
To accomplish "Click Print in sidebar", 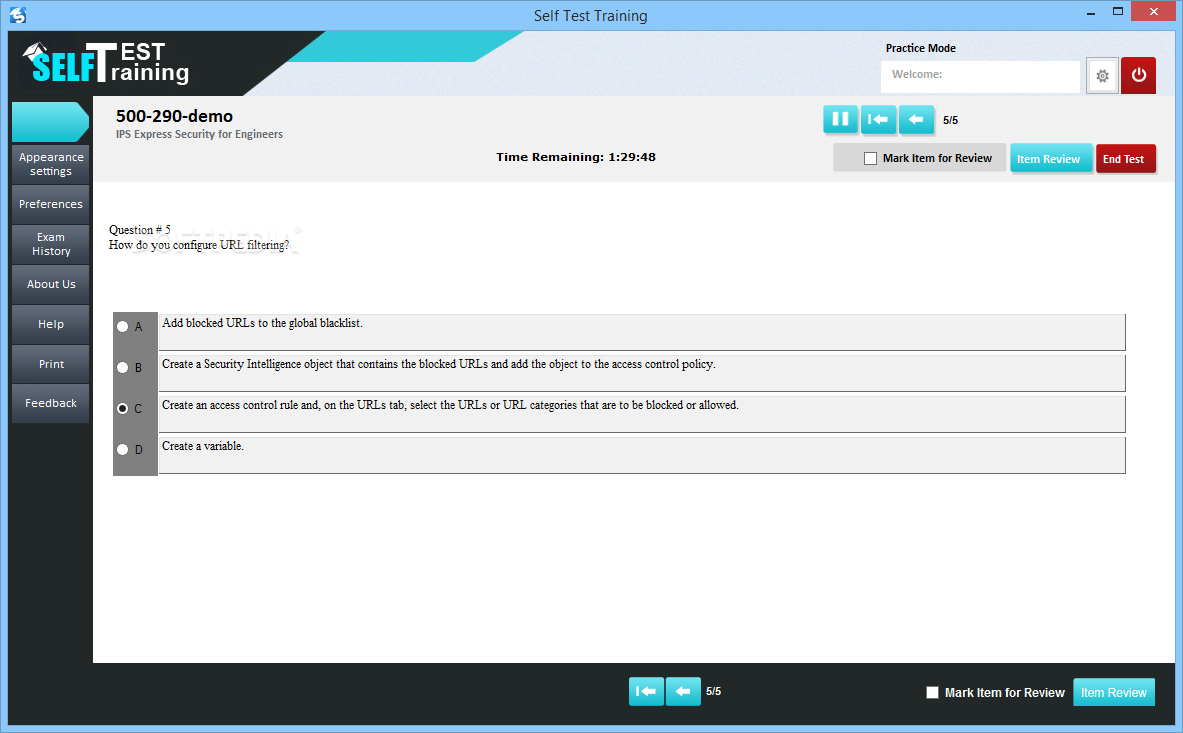I will [51, 364].
